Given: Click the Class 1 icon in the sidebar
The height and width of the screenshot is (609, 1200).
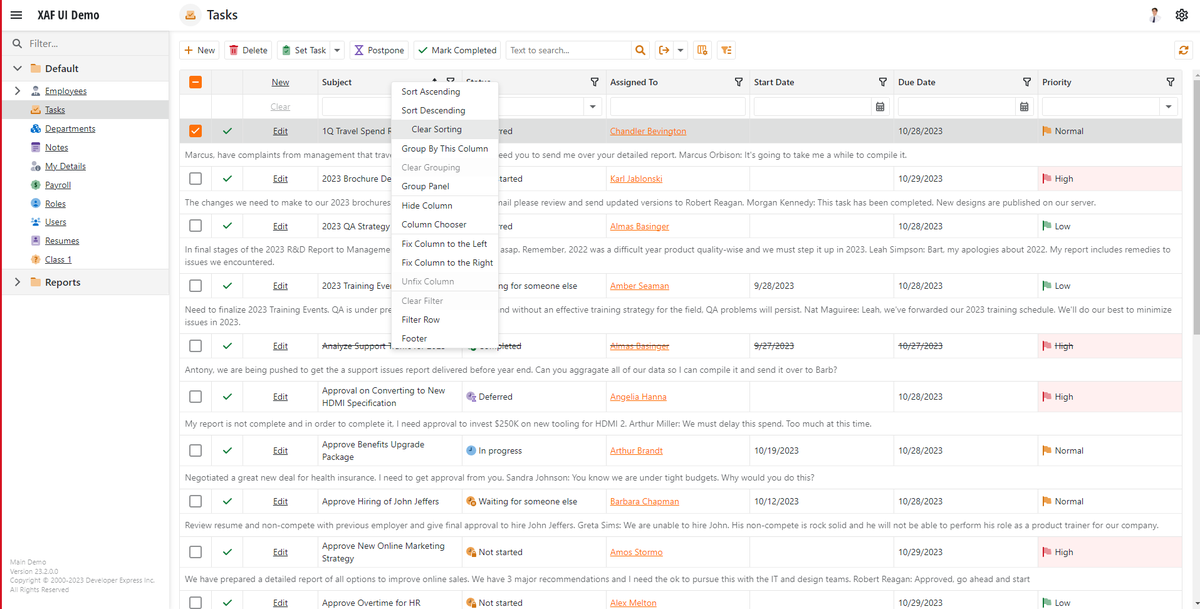Looking at the screenshot, I should tap(35, 259).
